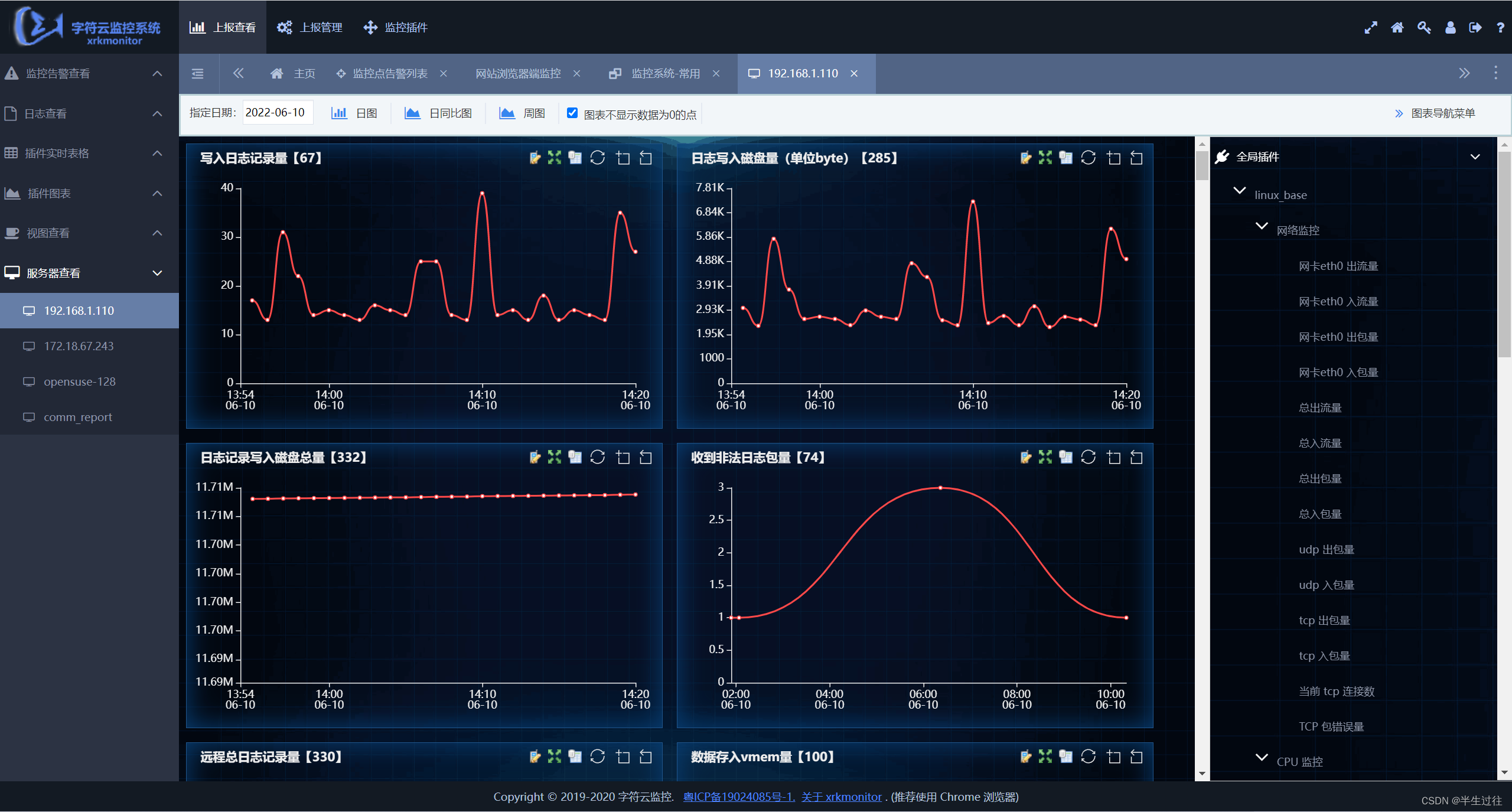Click the key icon in the top header

tap(1424, 28)
